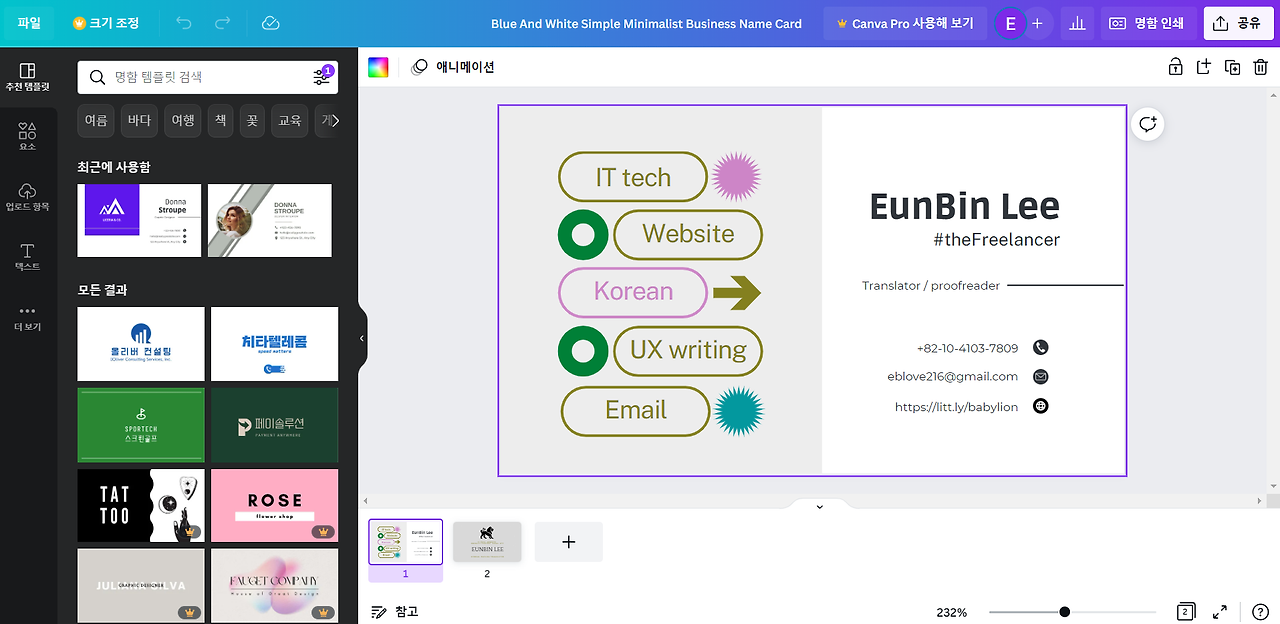This screenshot has width=1280, height=624.
Task: Select page 1 thumbnail
Action: pos(406,542)
